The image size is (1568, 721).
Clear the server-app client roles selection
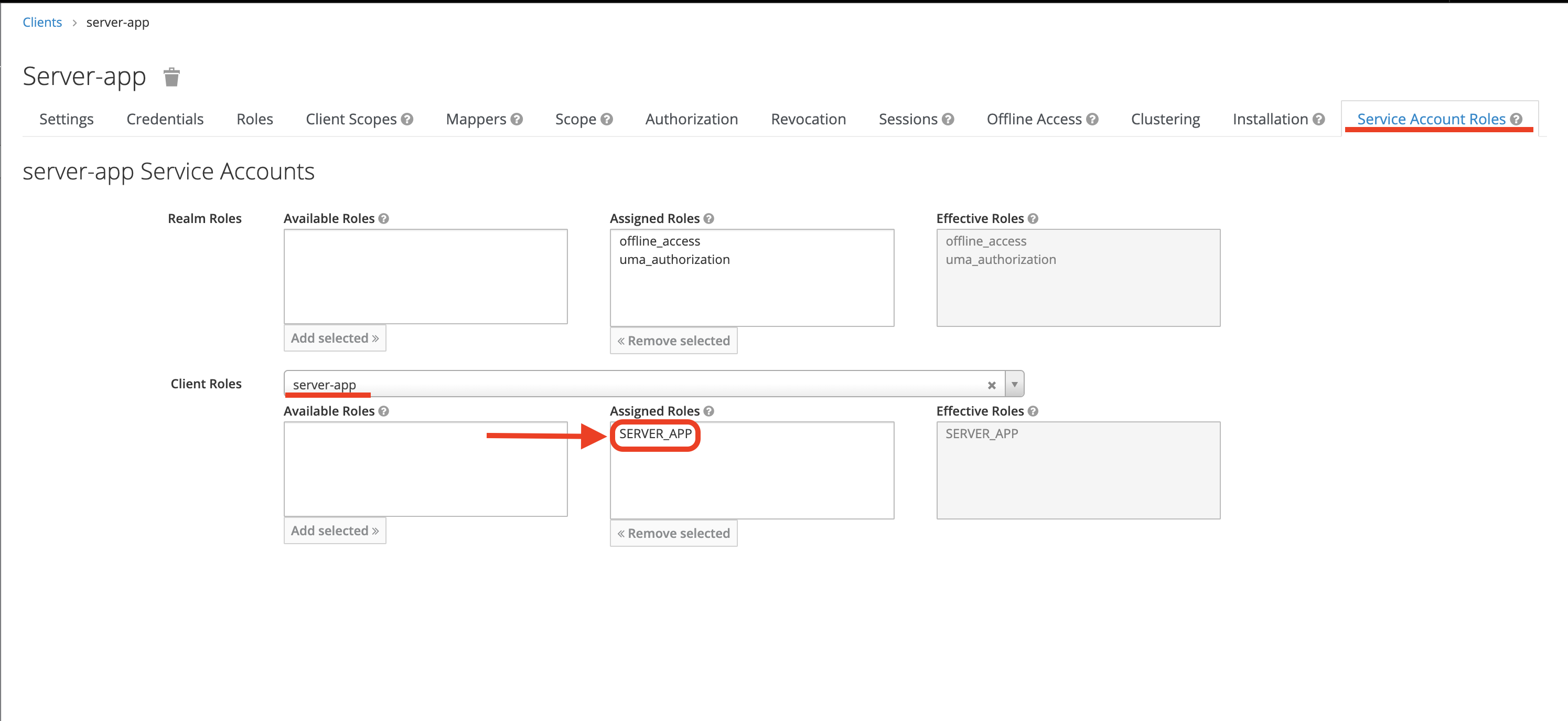992,385
